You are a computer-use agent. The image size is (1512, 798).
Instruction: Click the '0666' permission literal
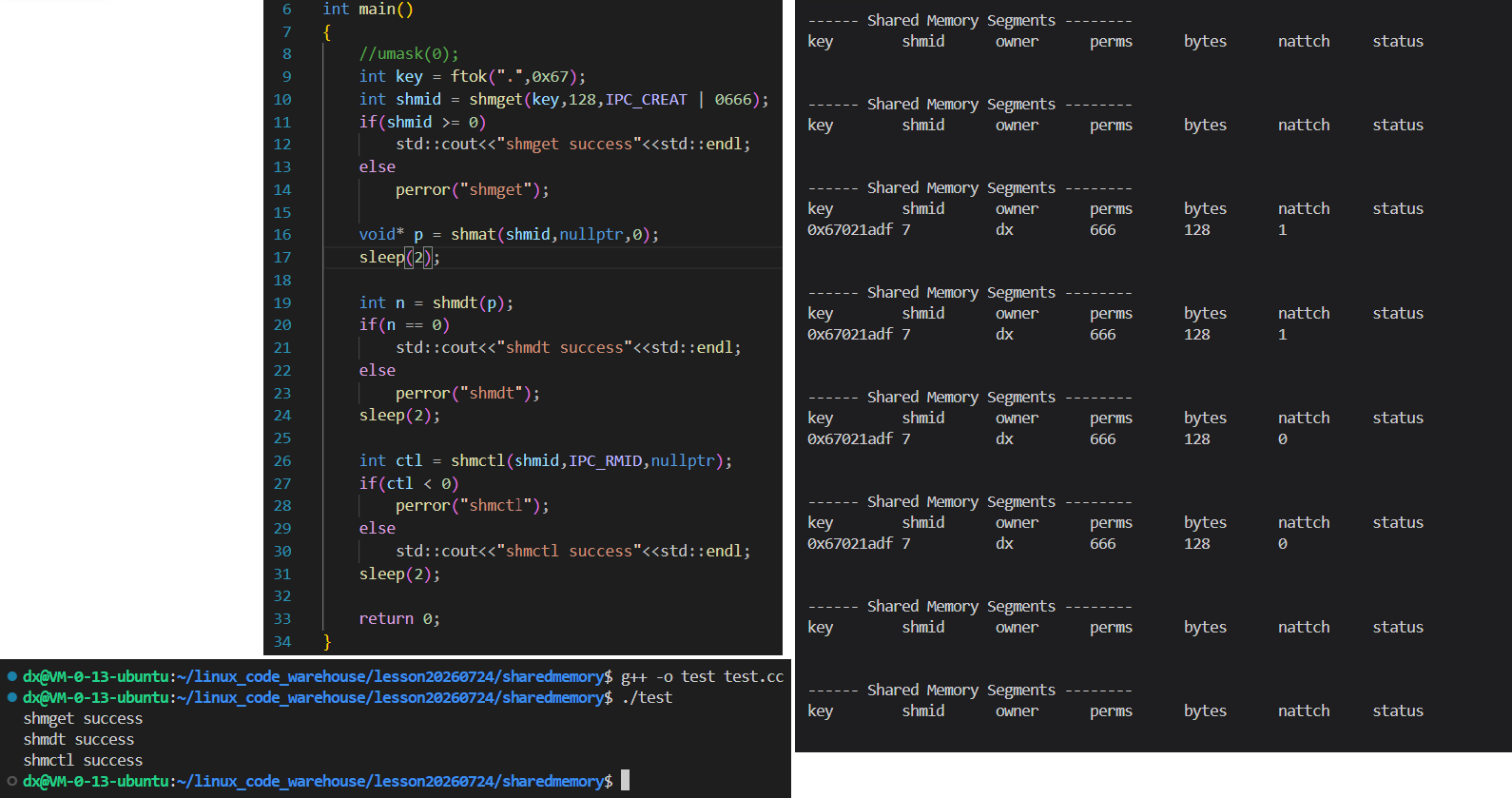732,99
